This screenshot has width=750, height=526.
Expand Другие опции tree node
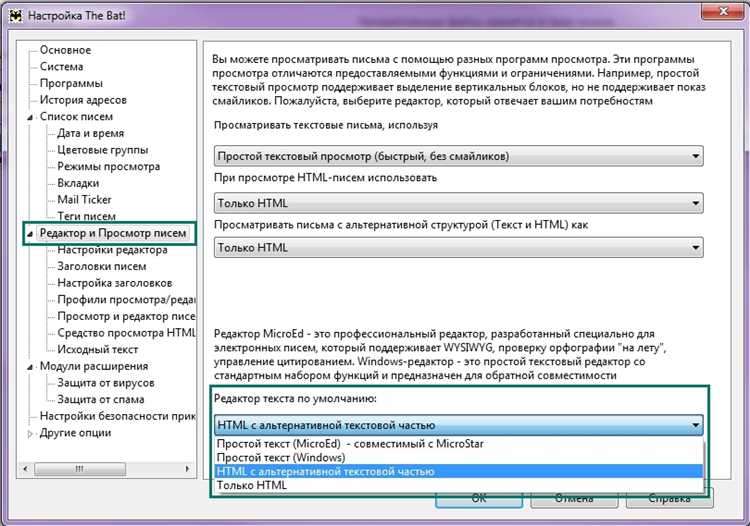click(x=30, y=434)
